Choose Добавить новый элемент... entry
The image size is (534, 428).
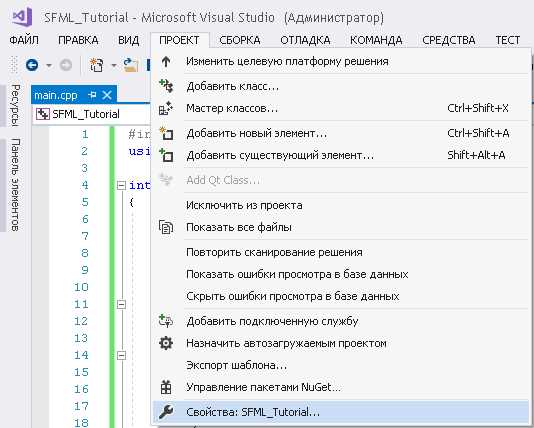pos(341,133)
